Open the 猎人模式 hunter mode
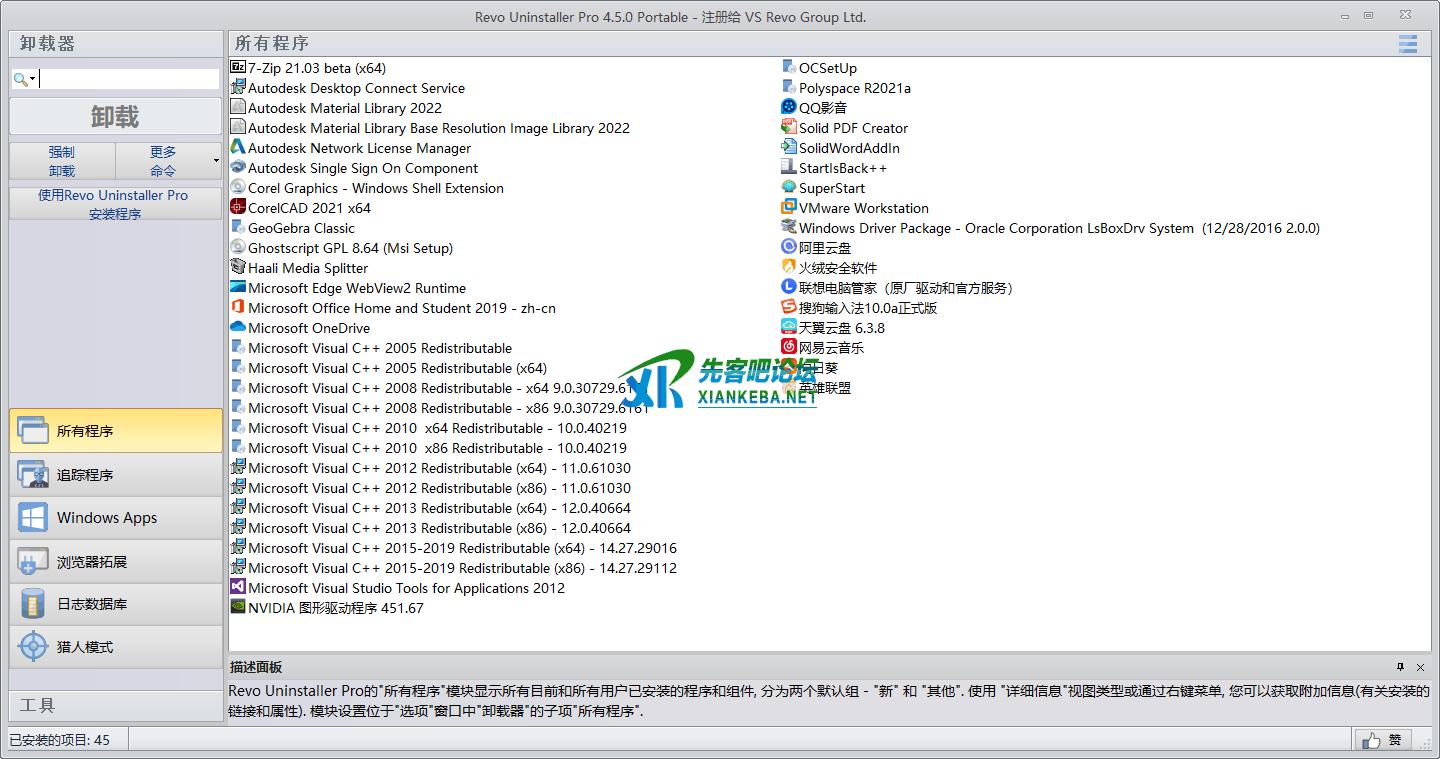 [x=115, y=647]
